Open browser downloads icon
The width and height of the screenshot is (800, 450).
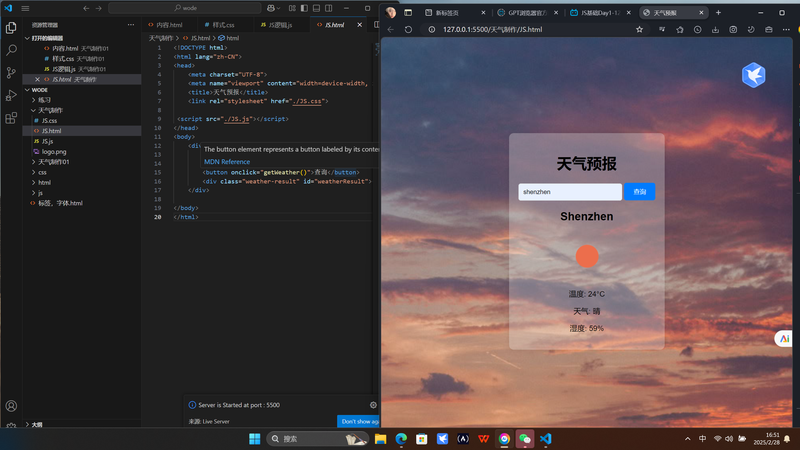coord(715,30)
